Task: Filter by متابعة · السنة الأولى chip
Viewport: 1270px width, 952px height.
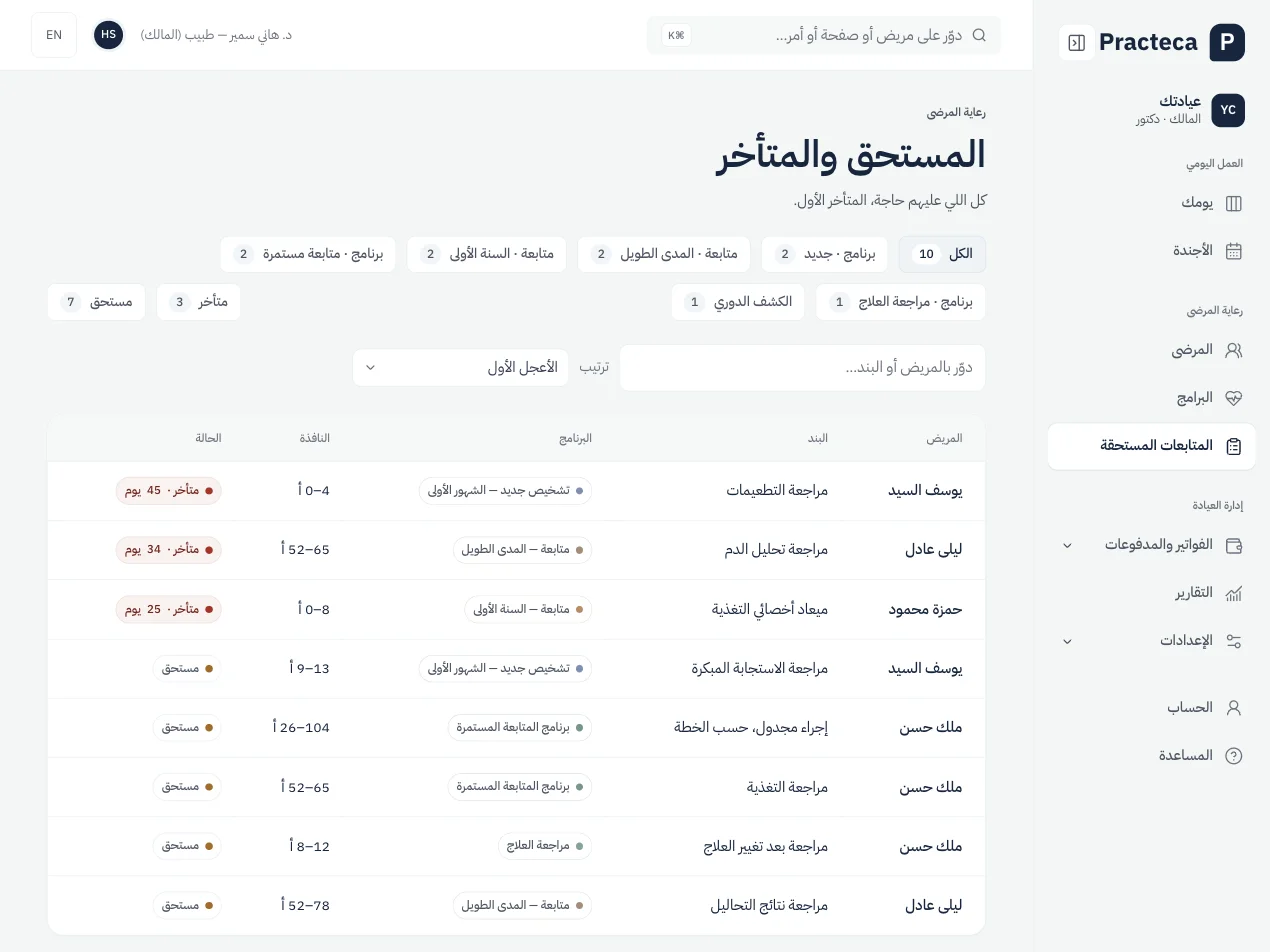Action: 487,254
